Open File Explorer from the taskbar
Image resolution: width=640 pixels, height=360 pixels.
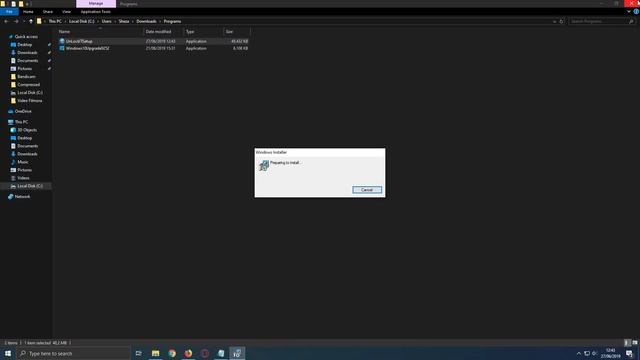[156, 353]
